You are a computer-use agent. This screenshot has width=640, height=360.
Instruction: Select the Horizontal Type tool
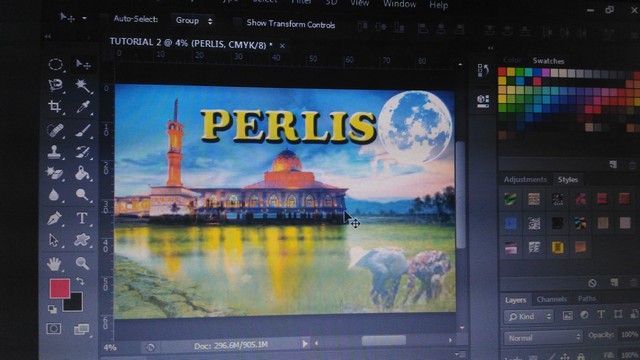(x=82, y=218)
